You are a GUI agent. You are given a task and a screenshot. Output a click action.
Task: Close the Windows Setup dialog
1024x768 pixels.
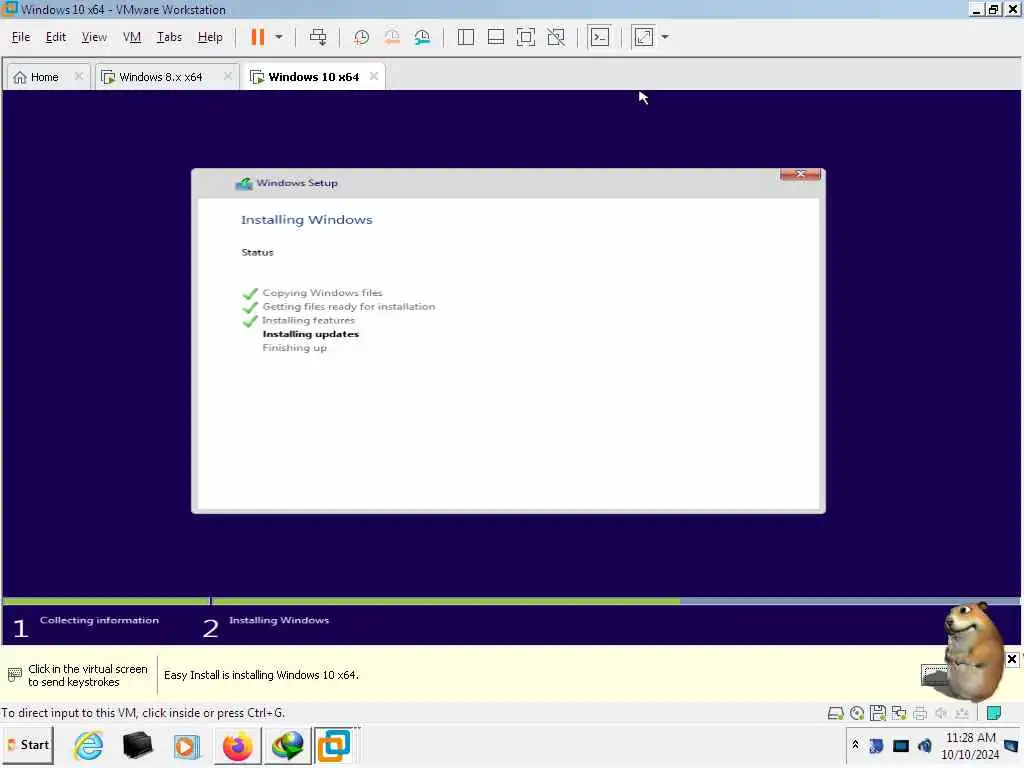click(800, 174)
